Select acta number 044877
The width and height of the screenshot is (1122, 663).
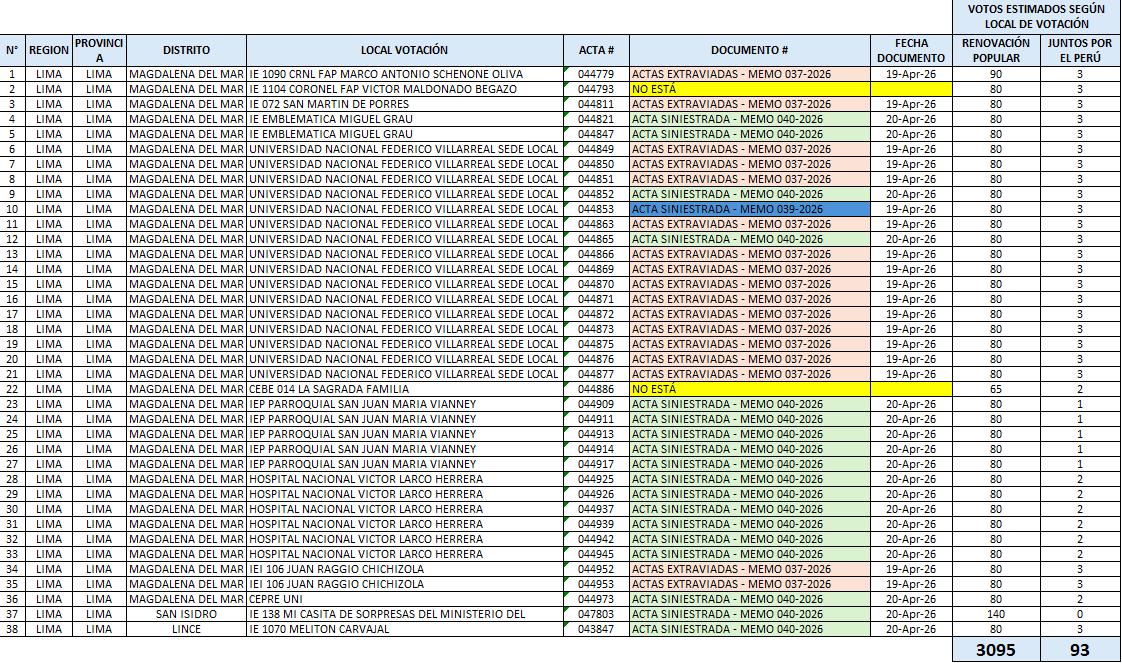coord(596,374)
